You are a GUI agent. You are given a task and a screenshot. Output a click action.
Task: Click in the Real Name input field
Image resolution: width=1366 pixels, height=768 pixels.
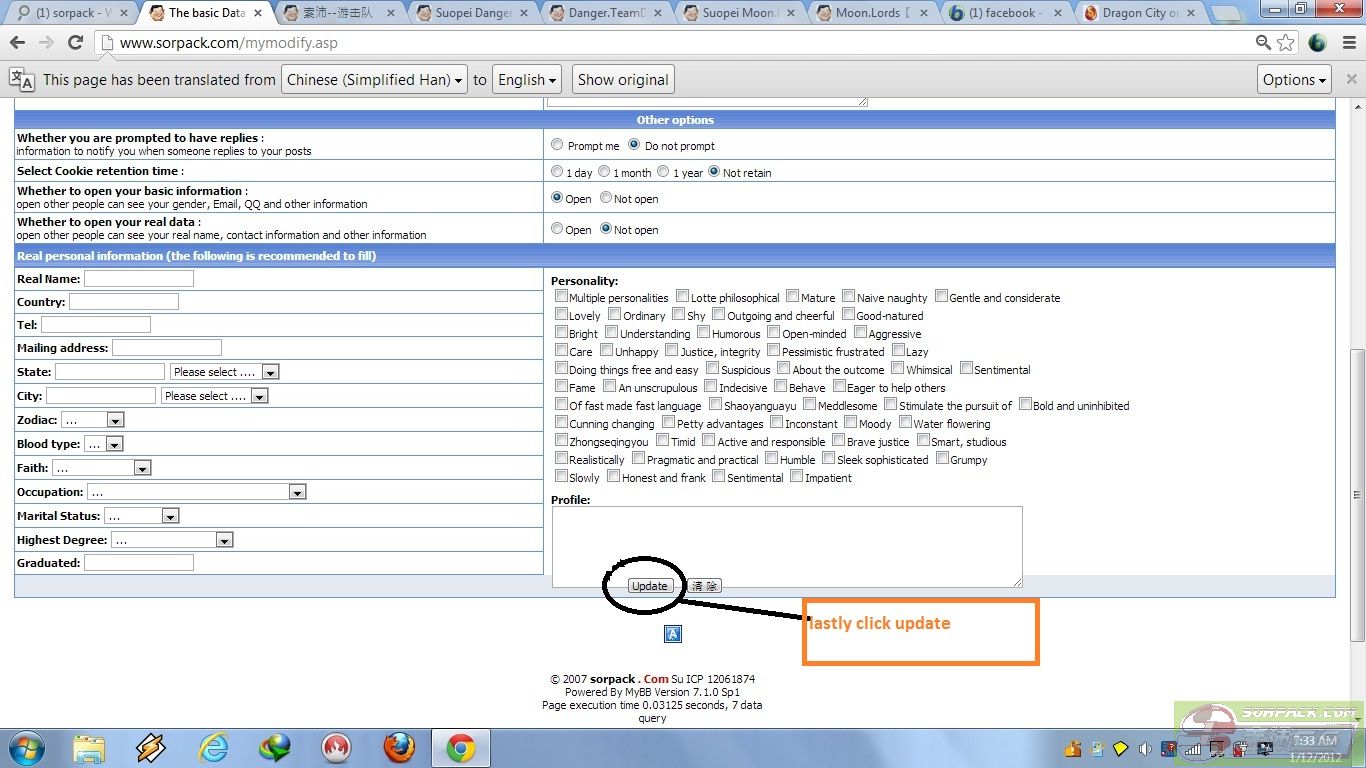139,279
